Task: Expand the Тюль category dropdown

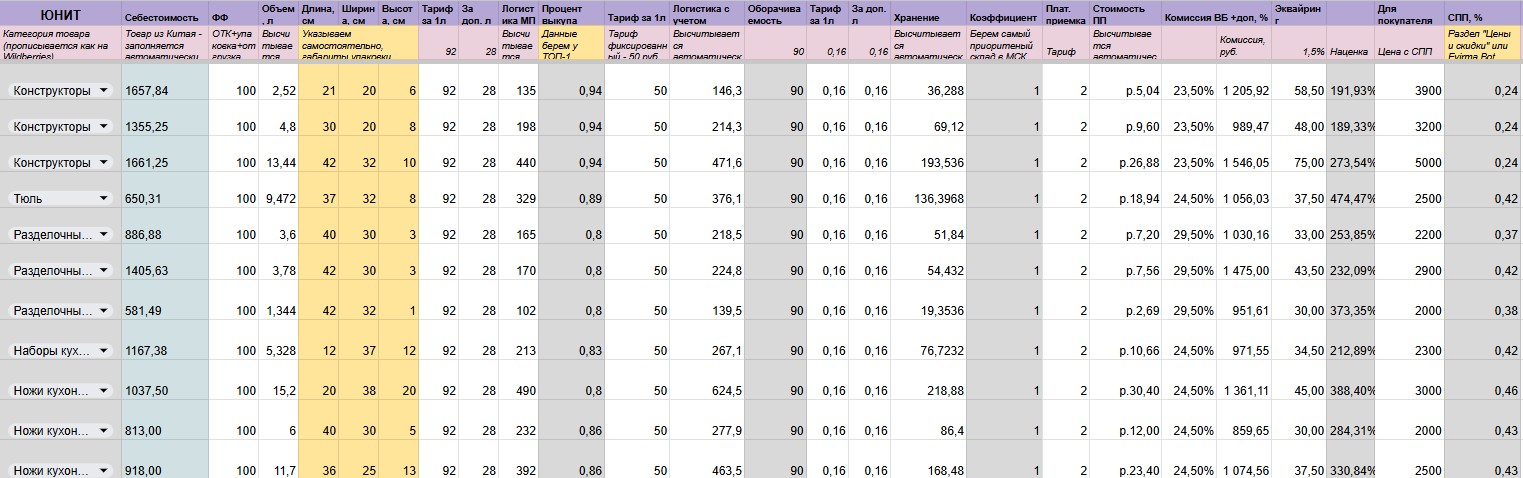Action: (x=103, y=199)
